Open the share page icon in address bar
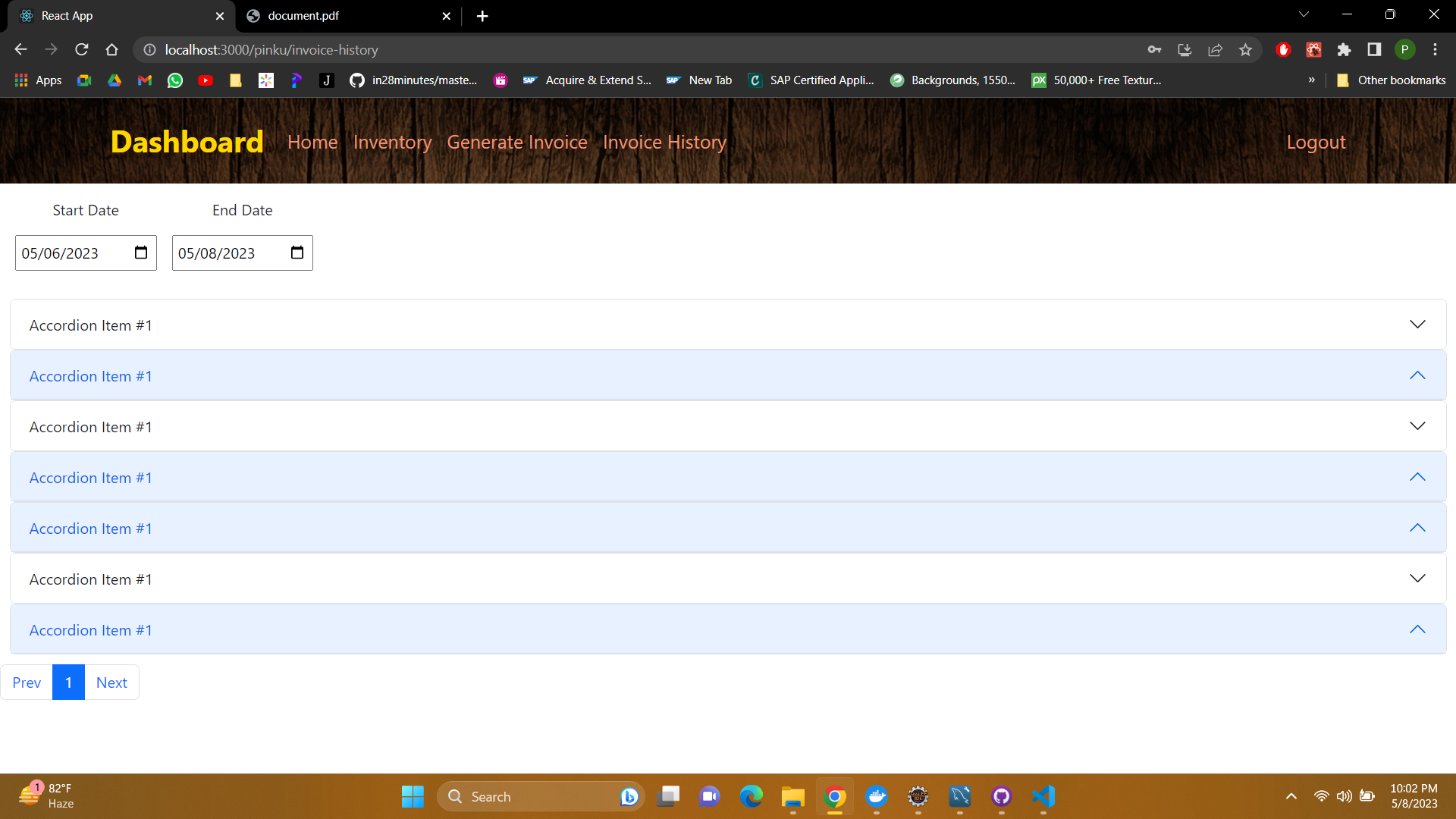Viewport: 1456px width, 819px height. (1215, 49)
